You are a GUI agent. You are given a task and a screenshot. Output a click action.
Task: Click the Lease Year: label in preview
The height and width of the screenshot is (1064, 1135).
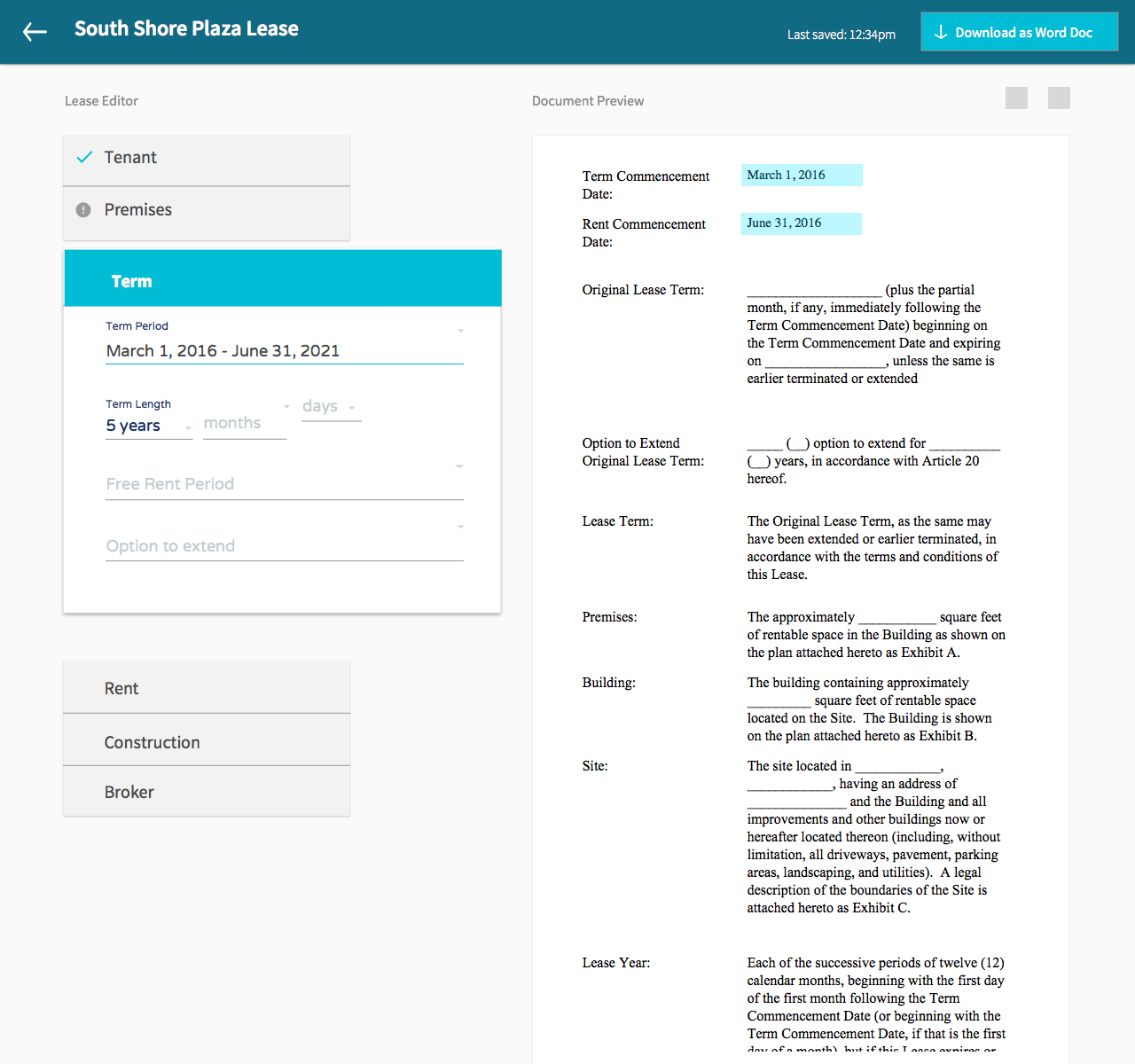pyautogui.click(x=615, y=963)
